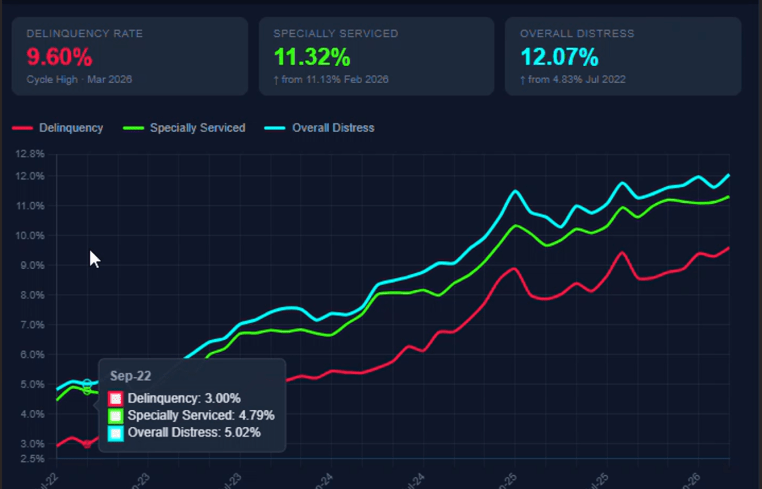This screenshot has height=489, width=762.
Task: Click the cyan Overall Distress tooltip swatch
Action: 116,433
